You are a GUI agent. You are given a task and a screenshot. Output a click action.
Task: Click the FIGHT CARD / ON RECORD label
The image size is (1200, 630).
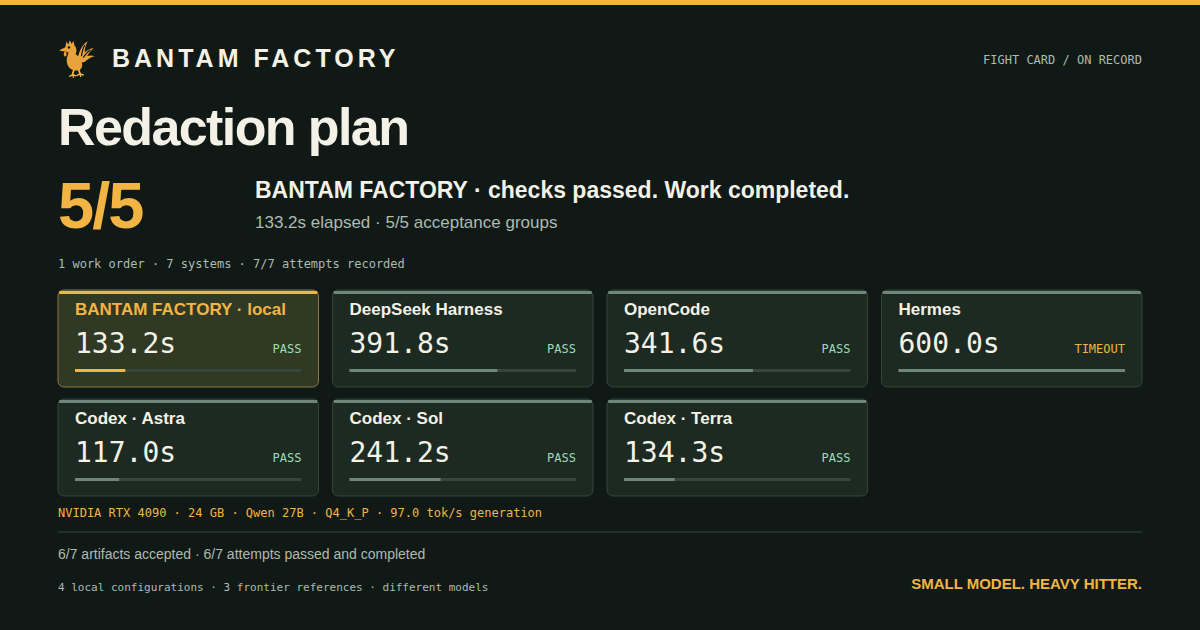click(x=1062, y=60)
